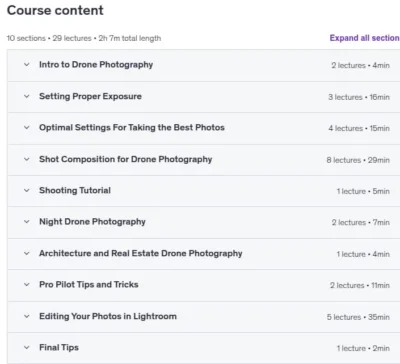Select Night Drone Photography section title
The image size is (400, 364).
pos(92,222)
